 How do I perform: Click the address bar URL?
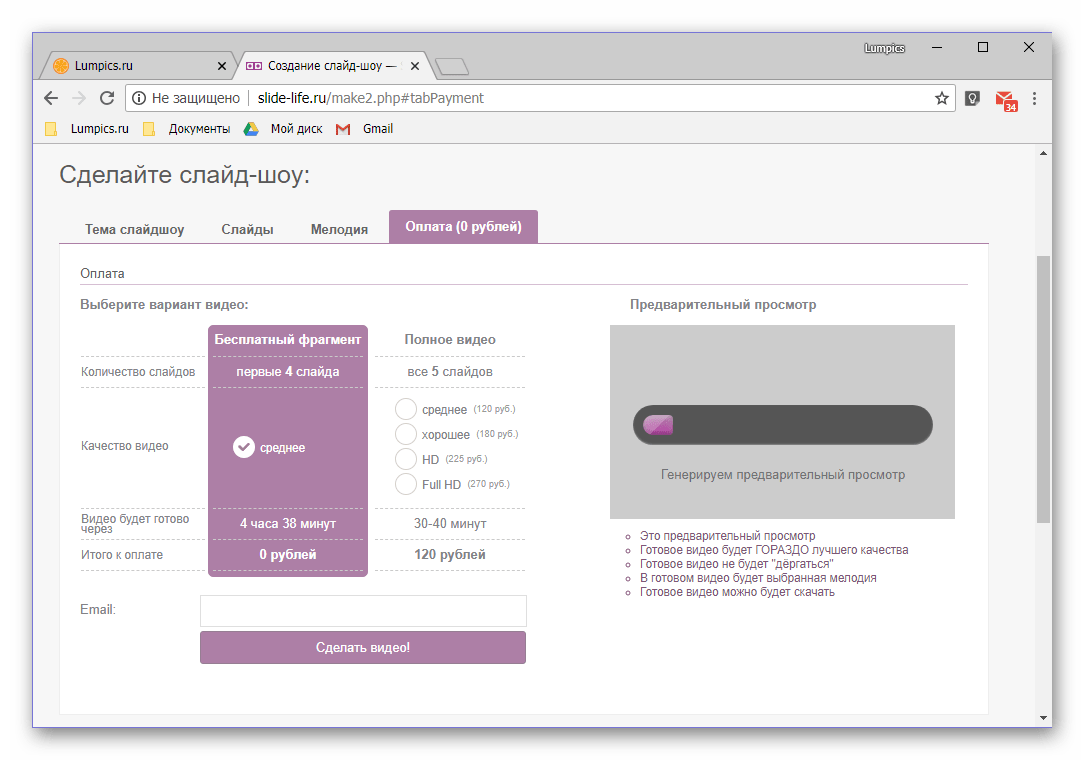pos(370,98)
